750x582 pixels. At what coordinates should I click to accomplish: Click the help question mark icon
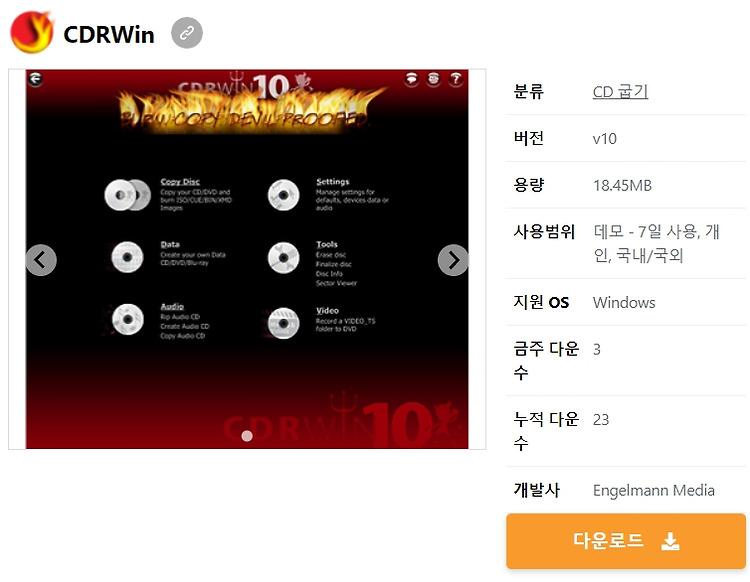click(x=456, y=79)
